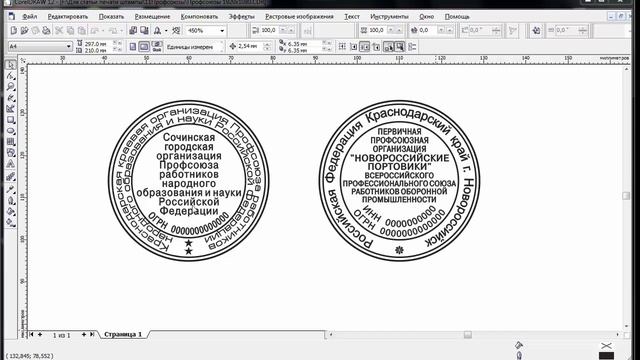Select the Smart Drawing tool
Viewport: 640px width, 360px height.
[11, 109]
